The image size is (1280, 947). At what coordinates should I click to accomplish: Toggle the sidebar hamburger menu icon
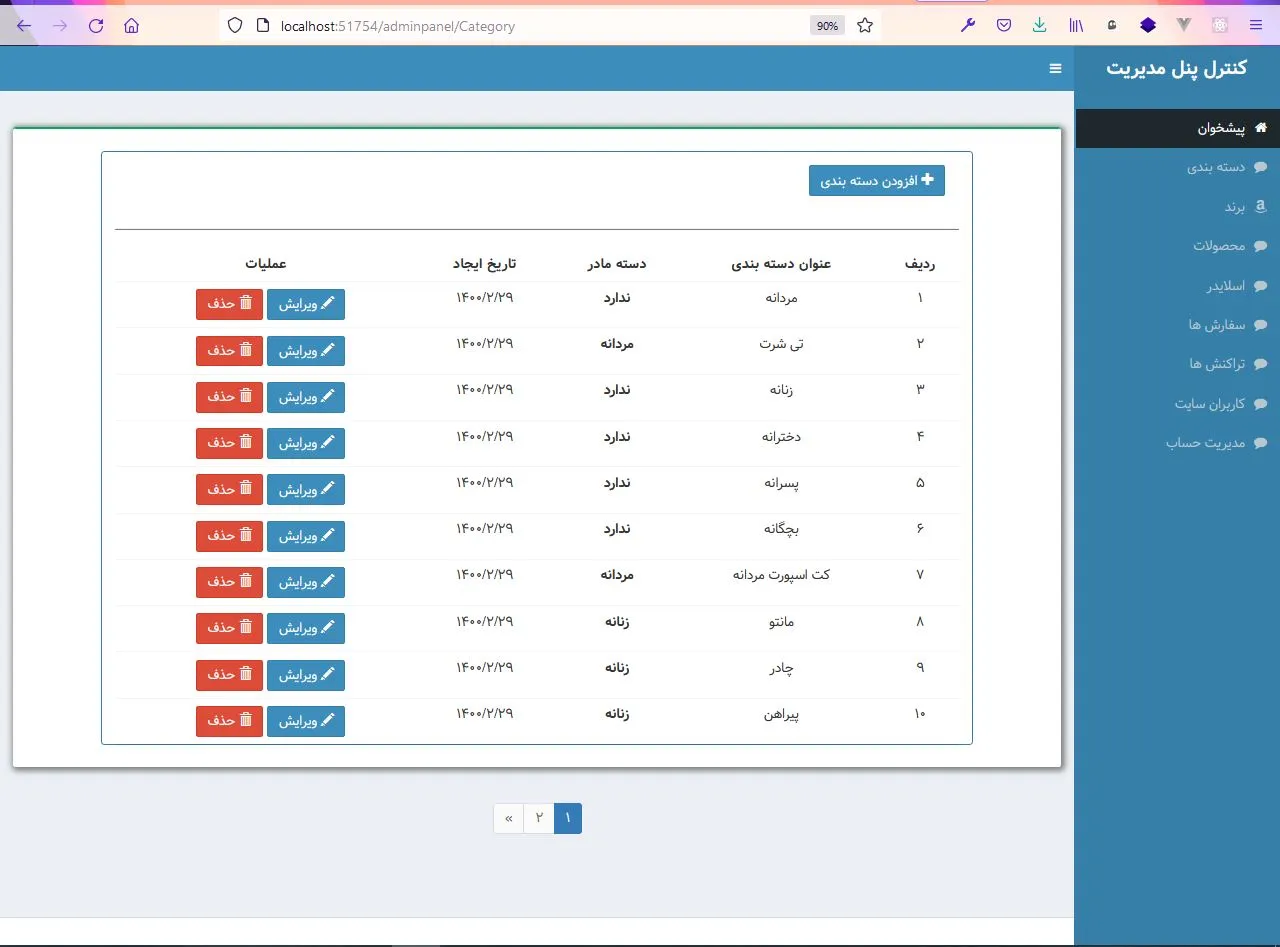[1054, 68]
